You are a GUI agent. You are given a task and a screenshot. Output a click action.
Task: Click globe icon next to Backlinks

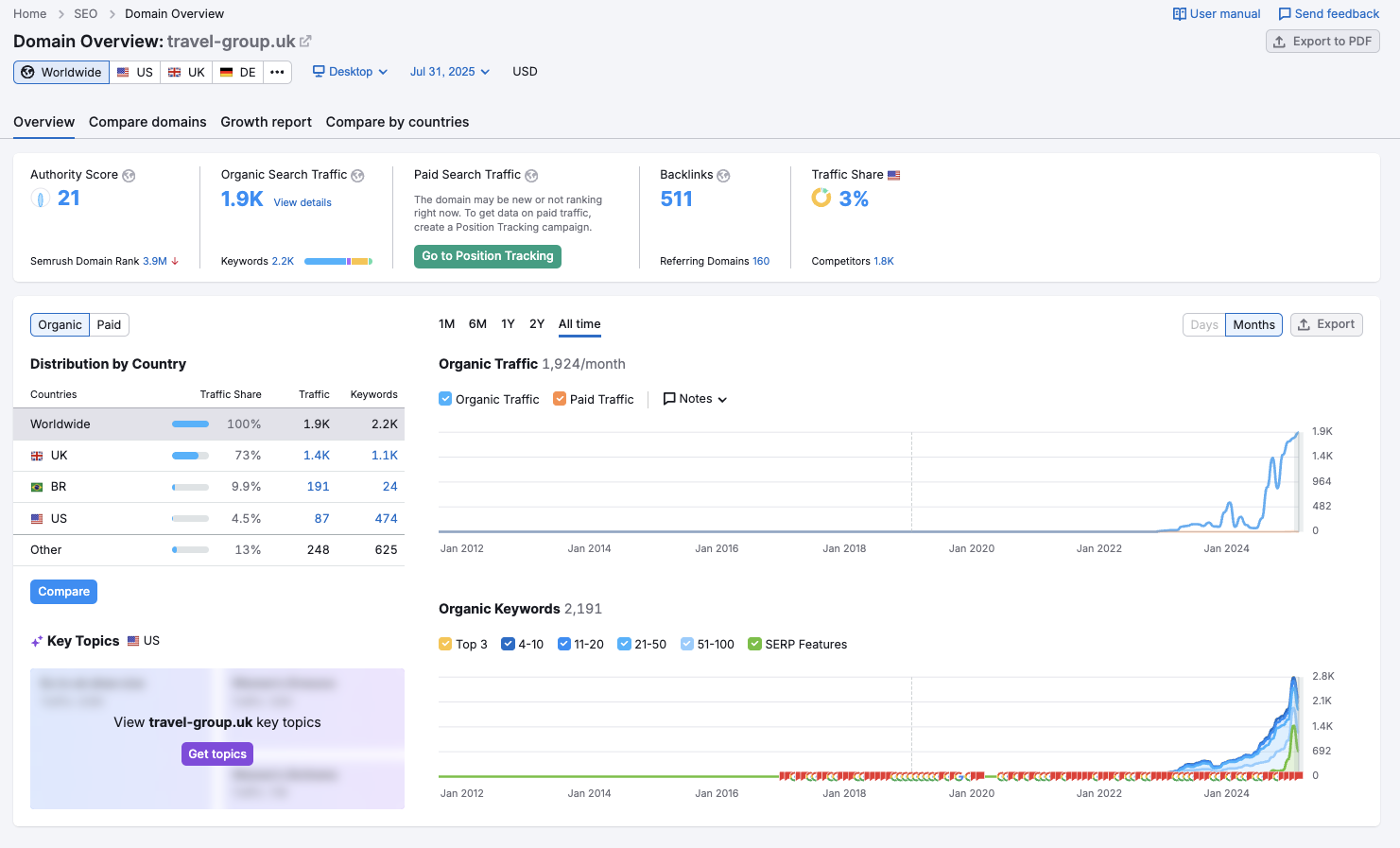(x=723, y=176)
